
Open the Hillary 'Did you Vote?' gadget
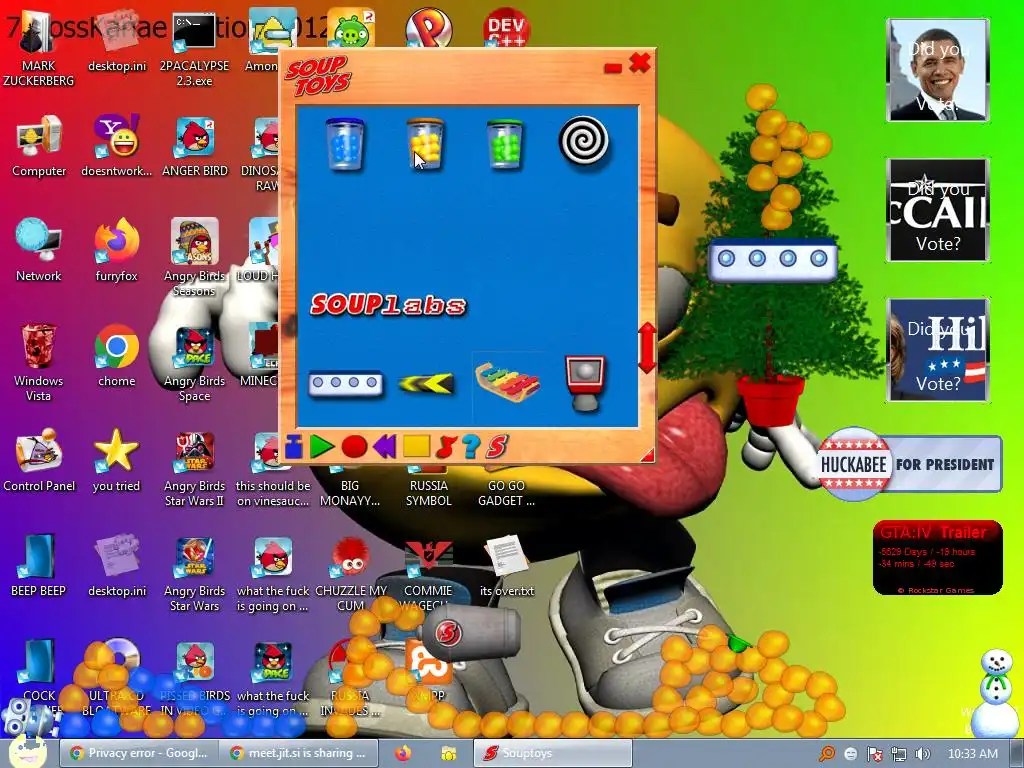(938, 349)
